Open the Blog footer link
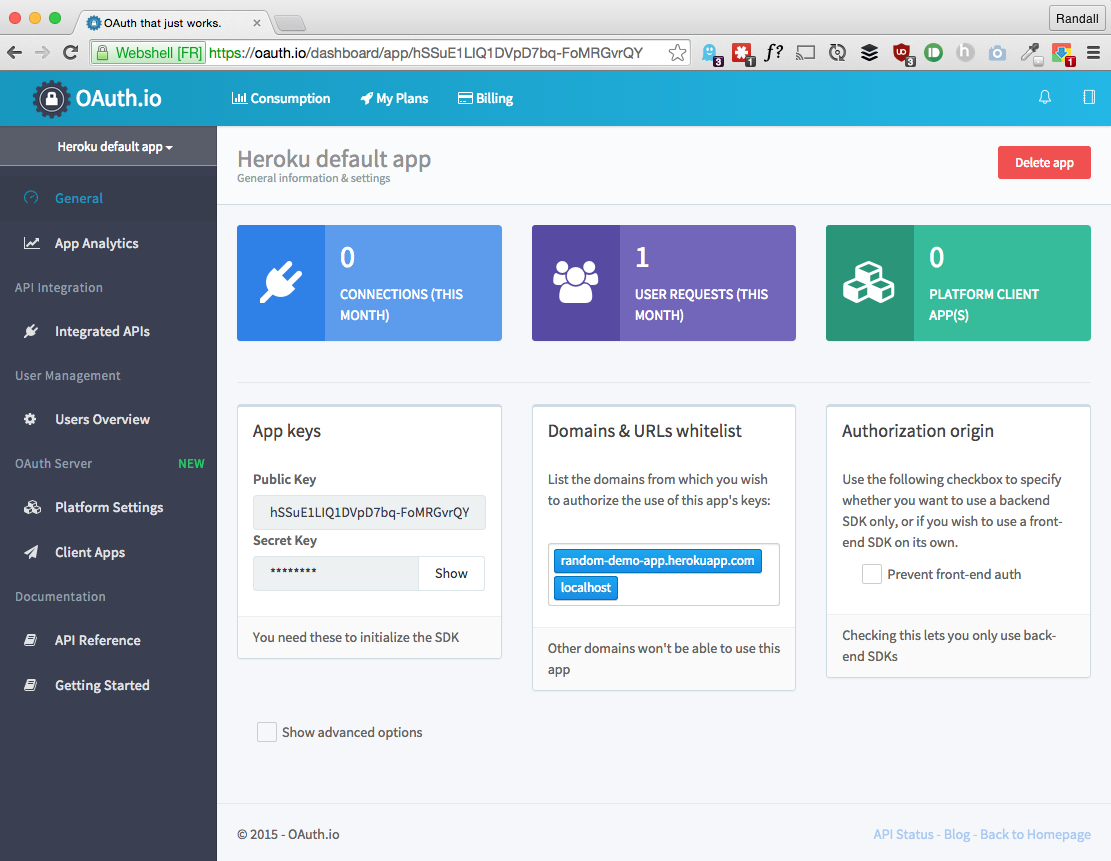1111x861 pixels. pyautogui.click(x=957, y=834)
